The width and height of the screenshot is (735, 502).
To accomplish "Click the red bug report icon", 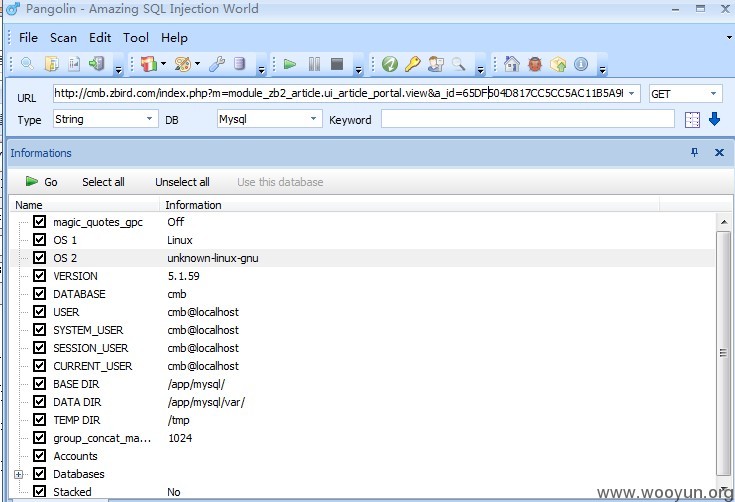I will [535, 64].
